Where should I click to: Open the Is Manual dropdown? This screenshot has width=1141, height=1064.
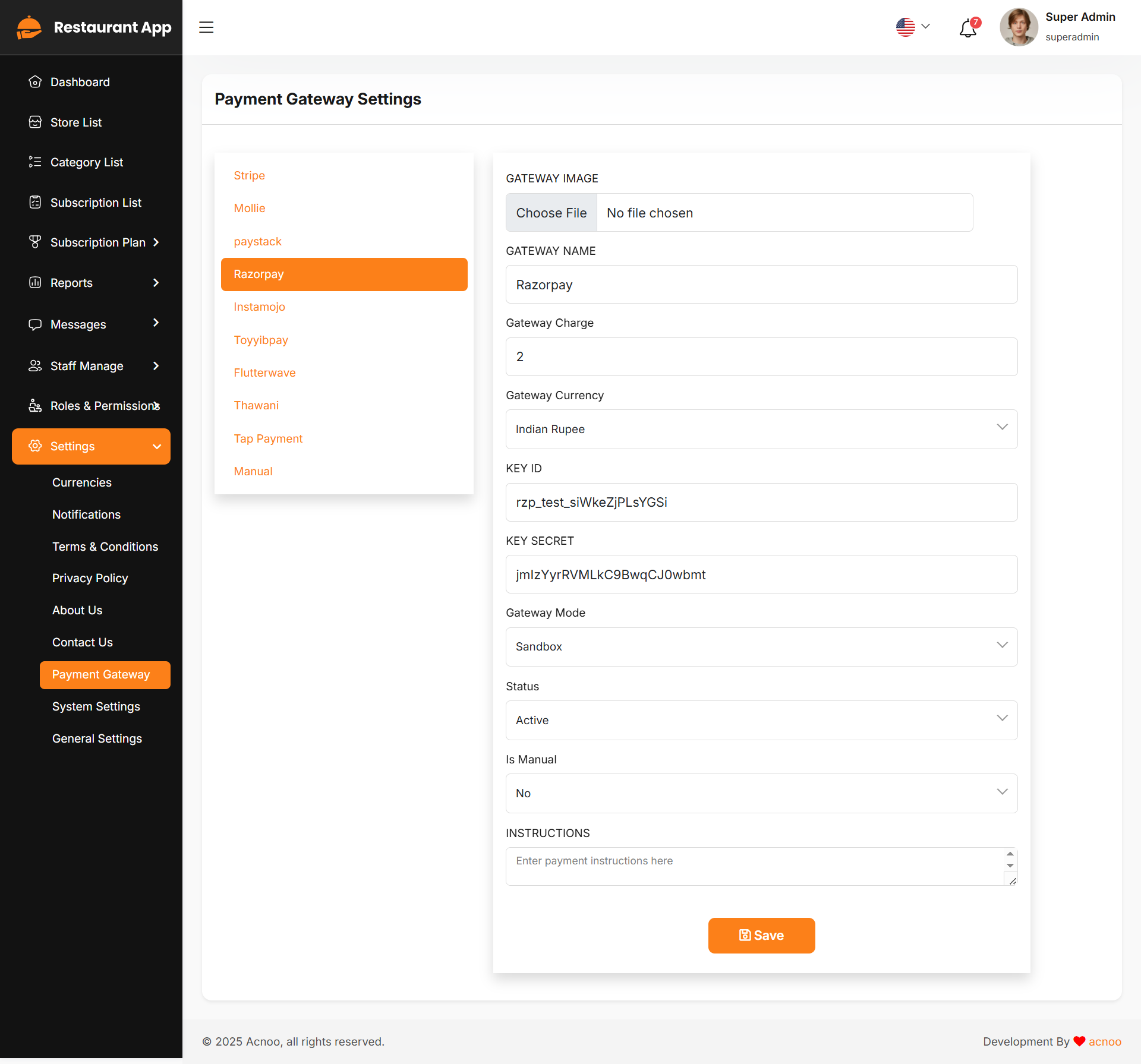[x=761, y=793]
